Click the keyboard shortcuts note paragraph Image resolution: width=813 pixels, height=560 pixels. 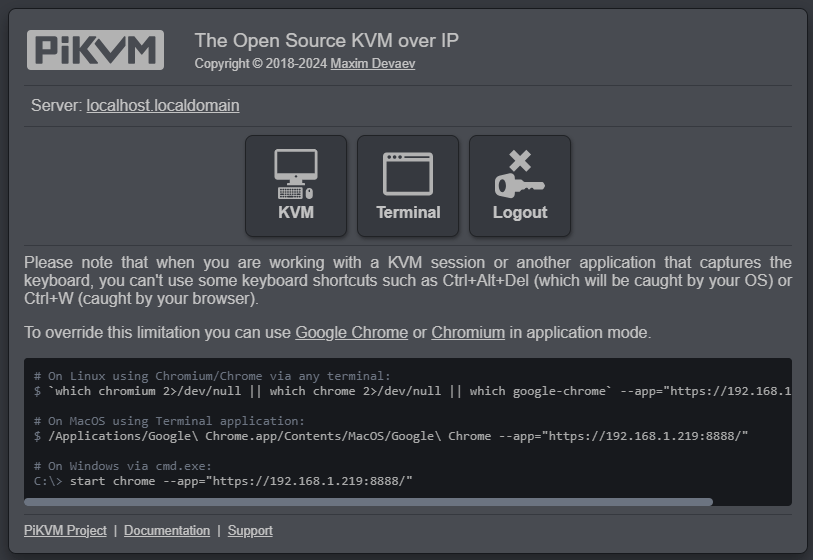[x=408, y=280]
